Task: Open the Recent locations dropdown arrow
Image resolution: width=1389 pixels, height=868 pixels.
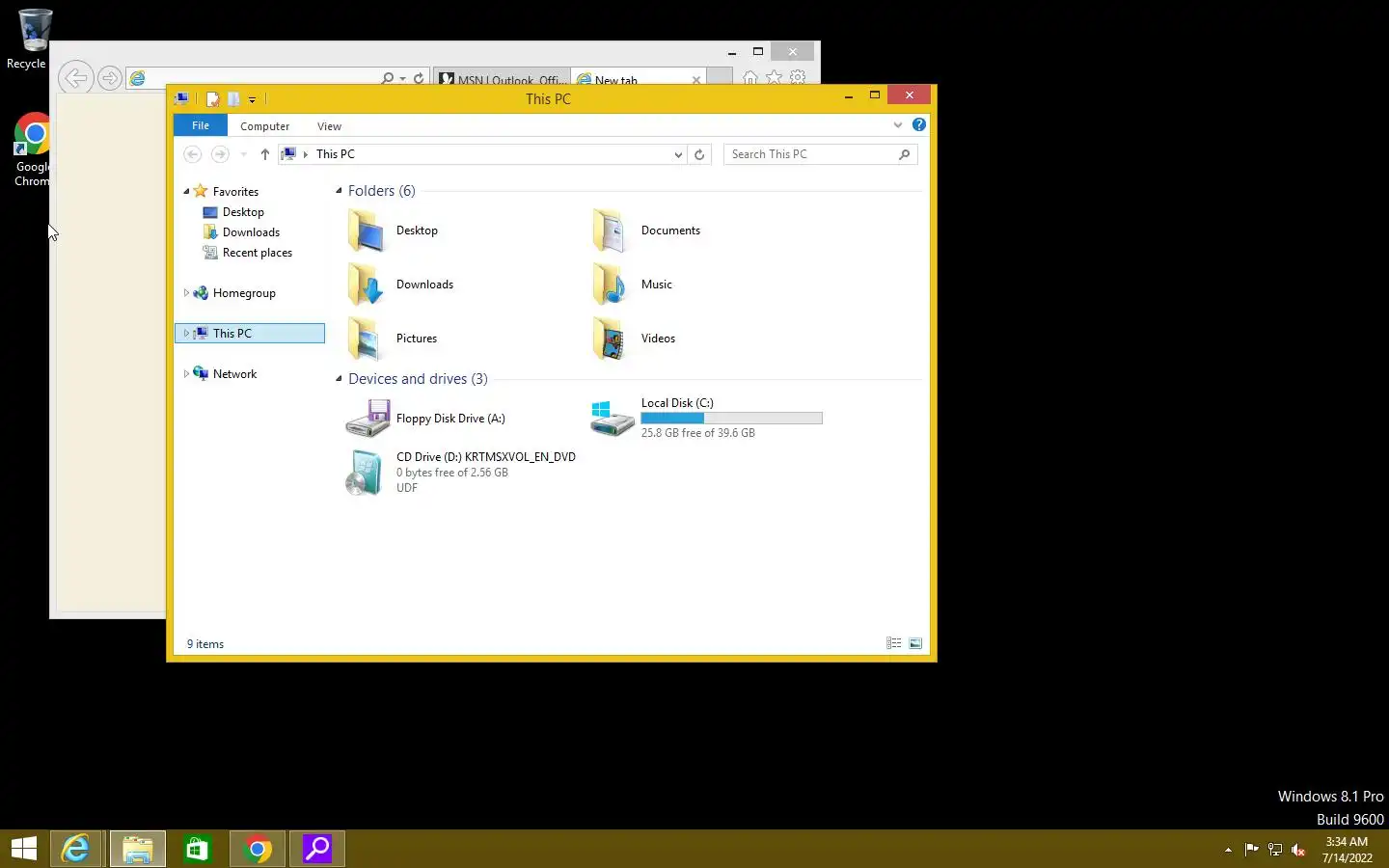Action: 244,154
